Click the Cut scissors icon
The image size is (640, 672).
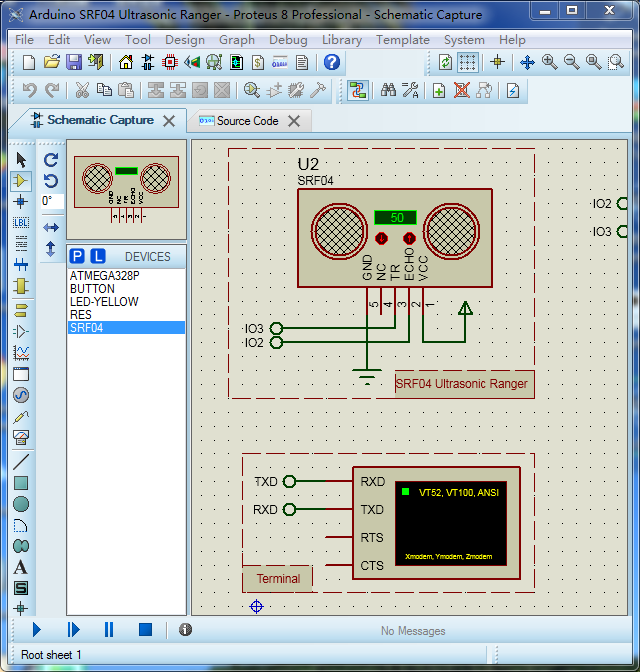pyautogui.click(x=82, y=90)
